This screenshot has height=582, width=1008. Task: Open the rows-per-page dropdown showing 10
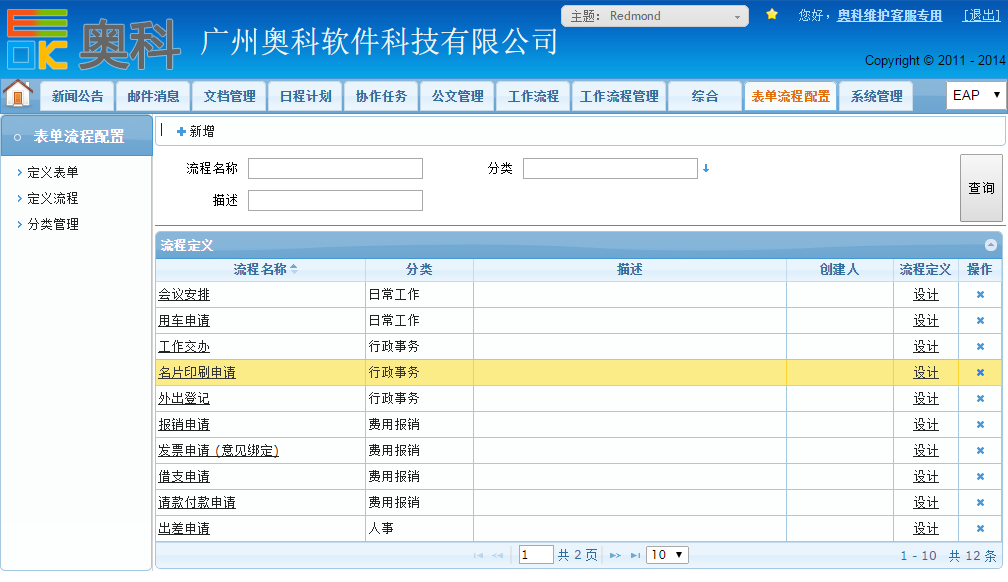667,555
